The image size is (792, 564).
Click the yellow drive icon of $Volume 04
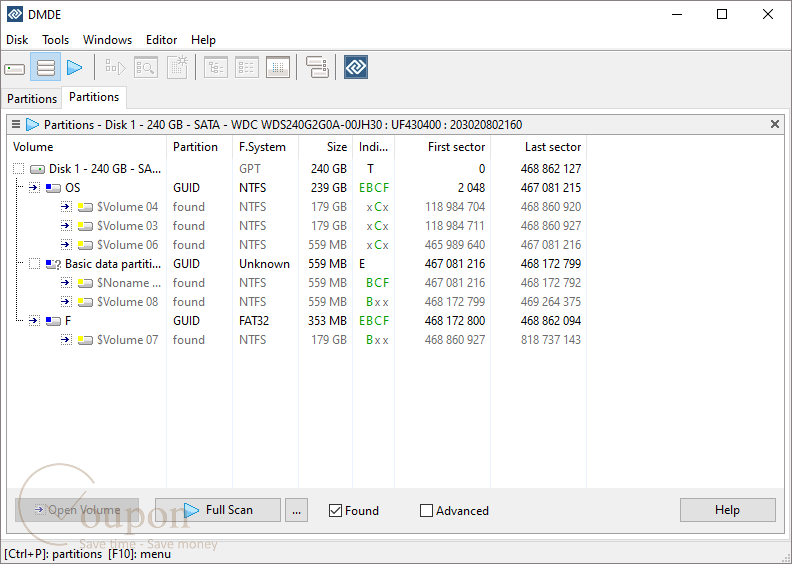click(85, 207)
